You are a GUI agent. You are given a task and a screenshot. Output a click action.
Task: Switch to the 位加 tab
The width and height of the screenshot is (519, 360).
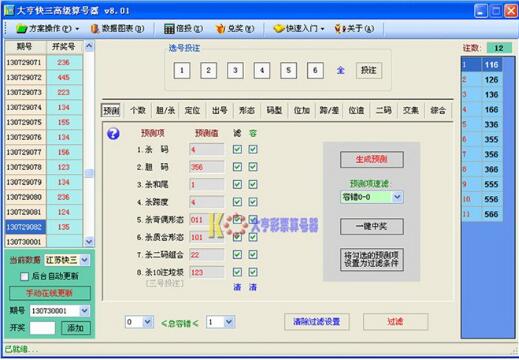pyautogui.click(x=302, y=110)
